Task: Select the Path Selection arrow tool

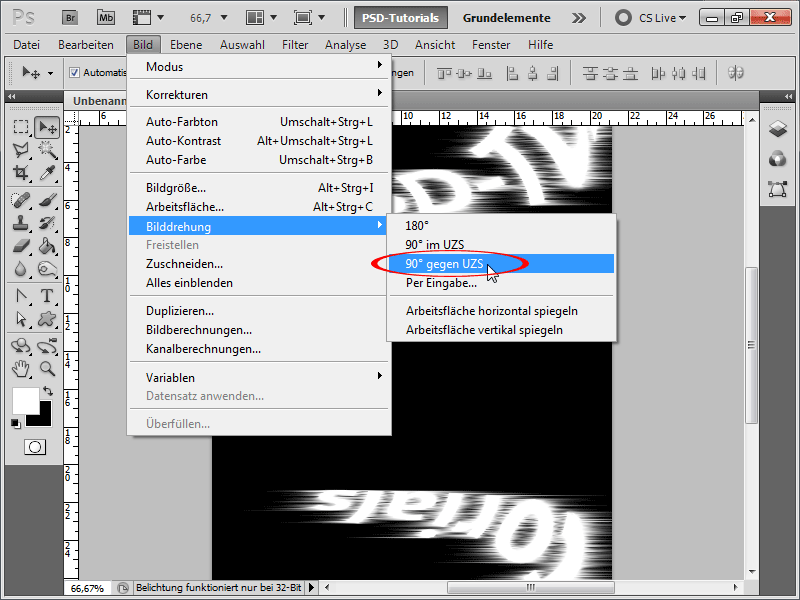Action: coord(21,319)
